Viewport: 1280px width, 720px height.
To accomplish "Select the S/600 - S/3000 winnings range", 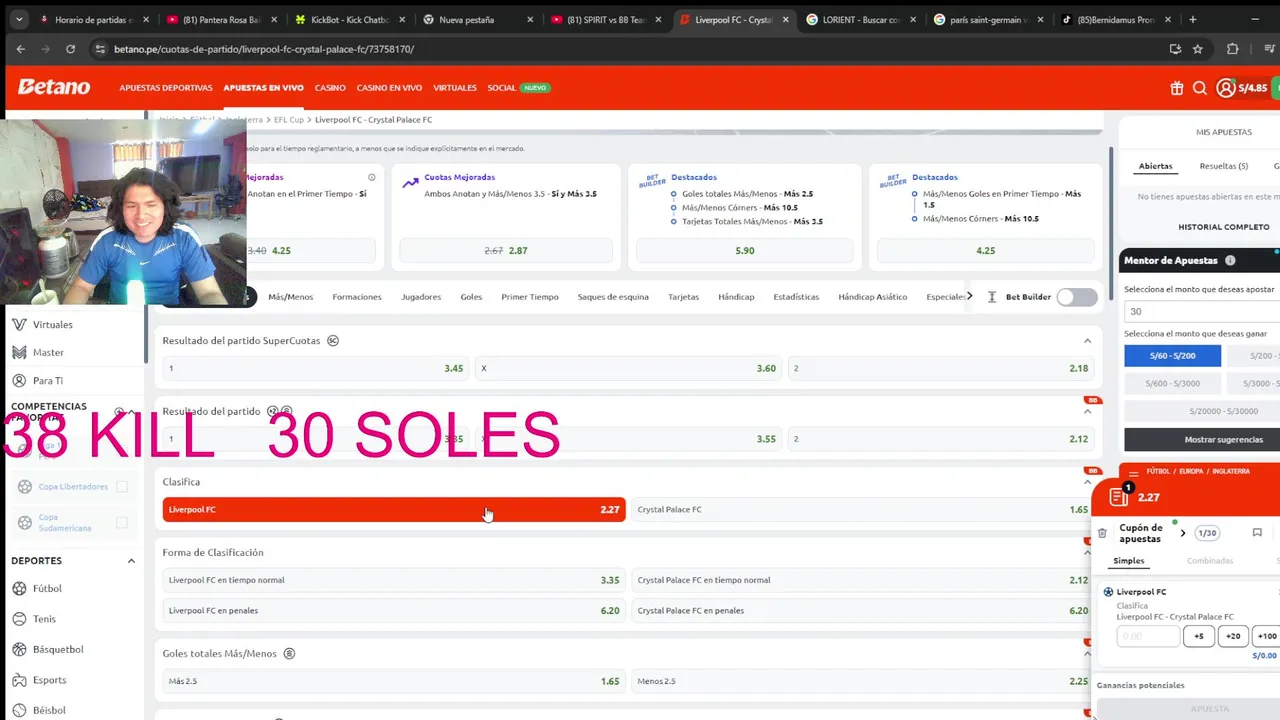I will coord(1172,383).
